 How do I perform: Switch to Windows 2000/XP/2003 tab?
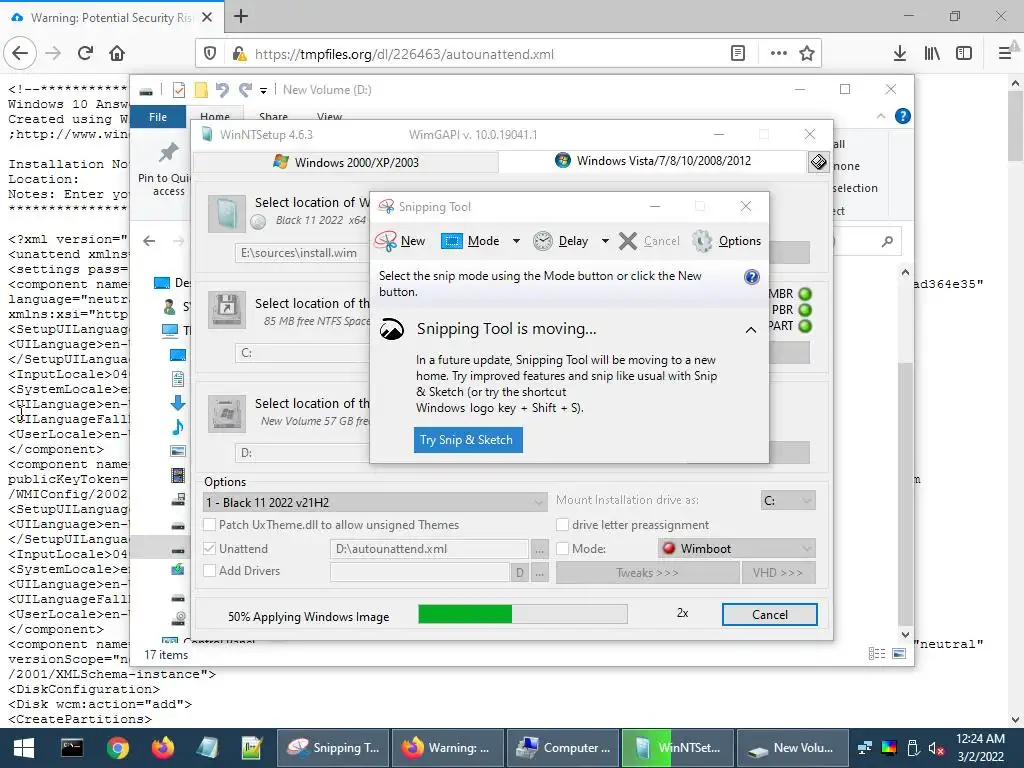[x=346, y=163]
